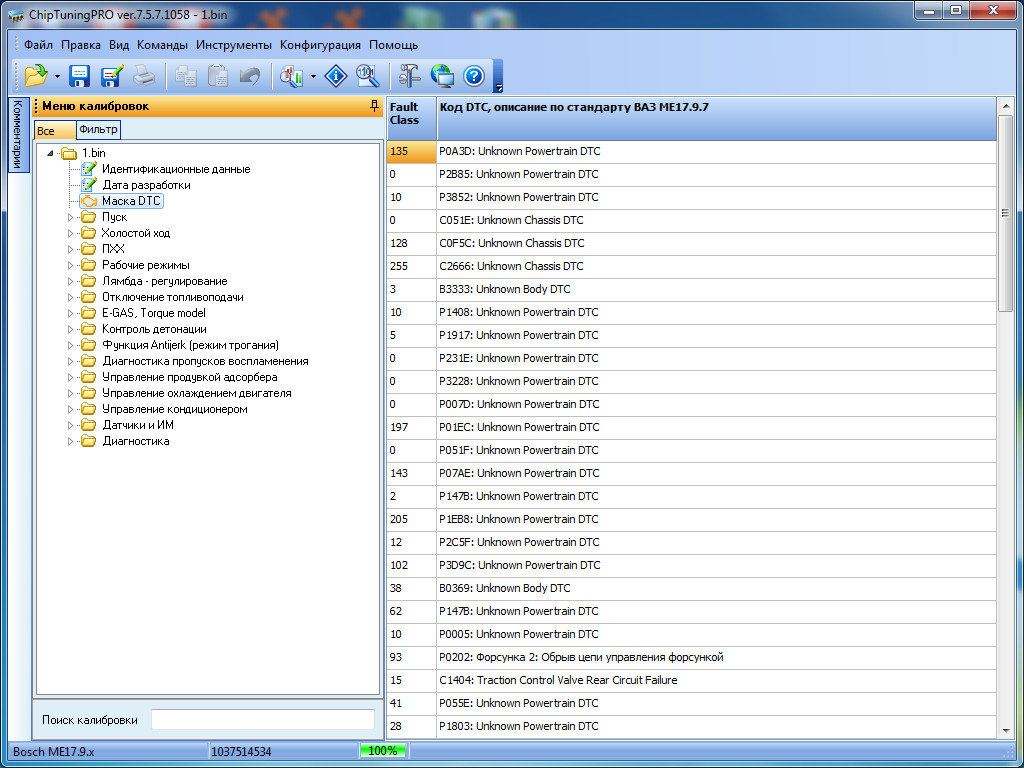1024x768 pixels.
Task: Open the help question mark icon
Action: point(473,75)
